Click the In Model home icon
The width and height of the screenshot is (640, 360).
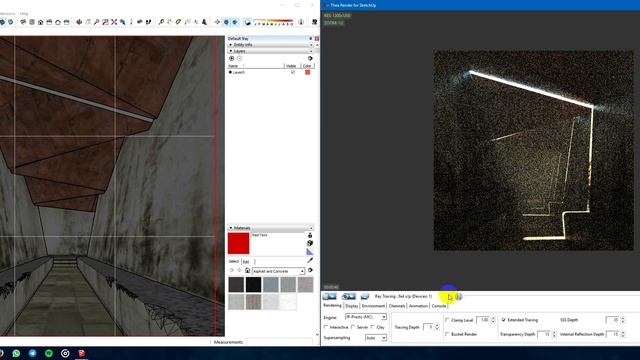tap(247, 271)
